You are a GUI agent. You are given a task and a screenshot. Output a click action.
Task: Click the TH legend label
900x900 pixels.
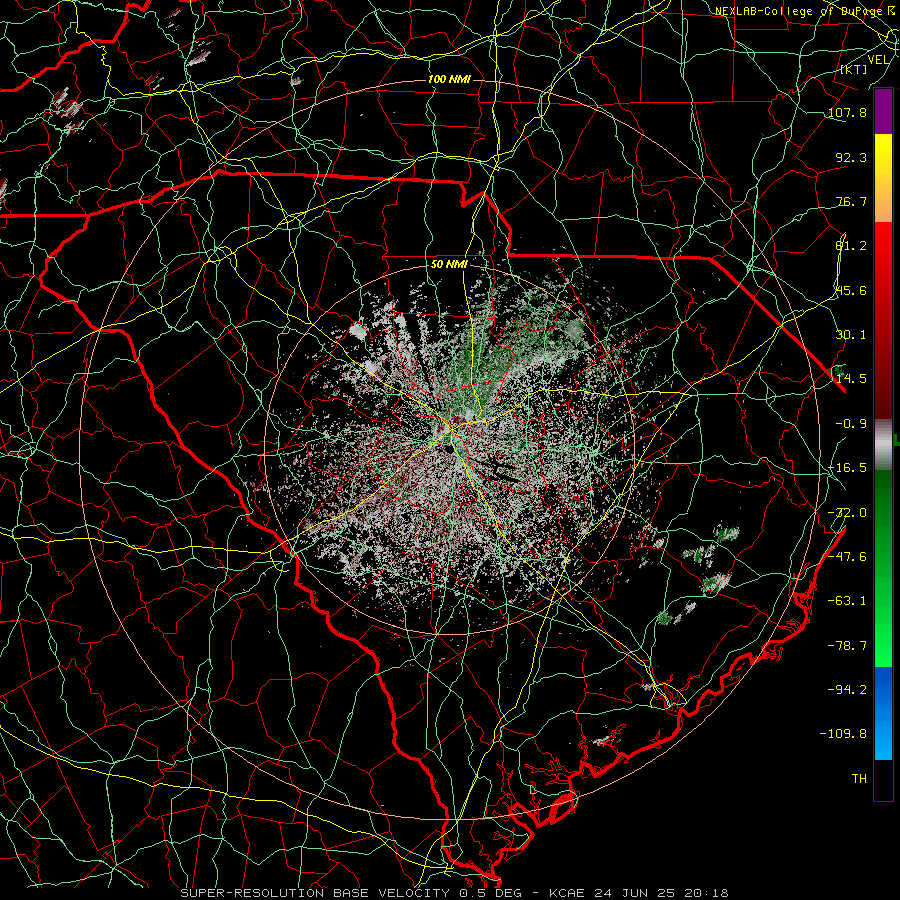click(x=859, y=778)
